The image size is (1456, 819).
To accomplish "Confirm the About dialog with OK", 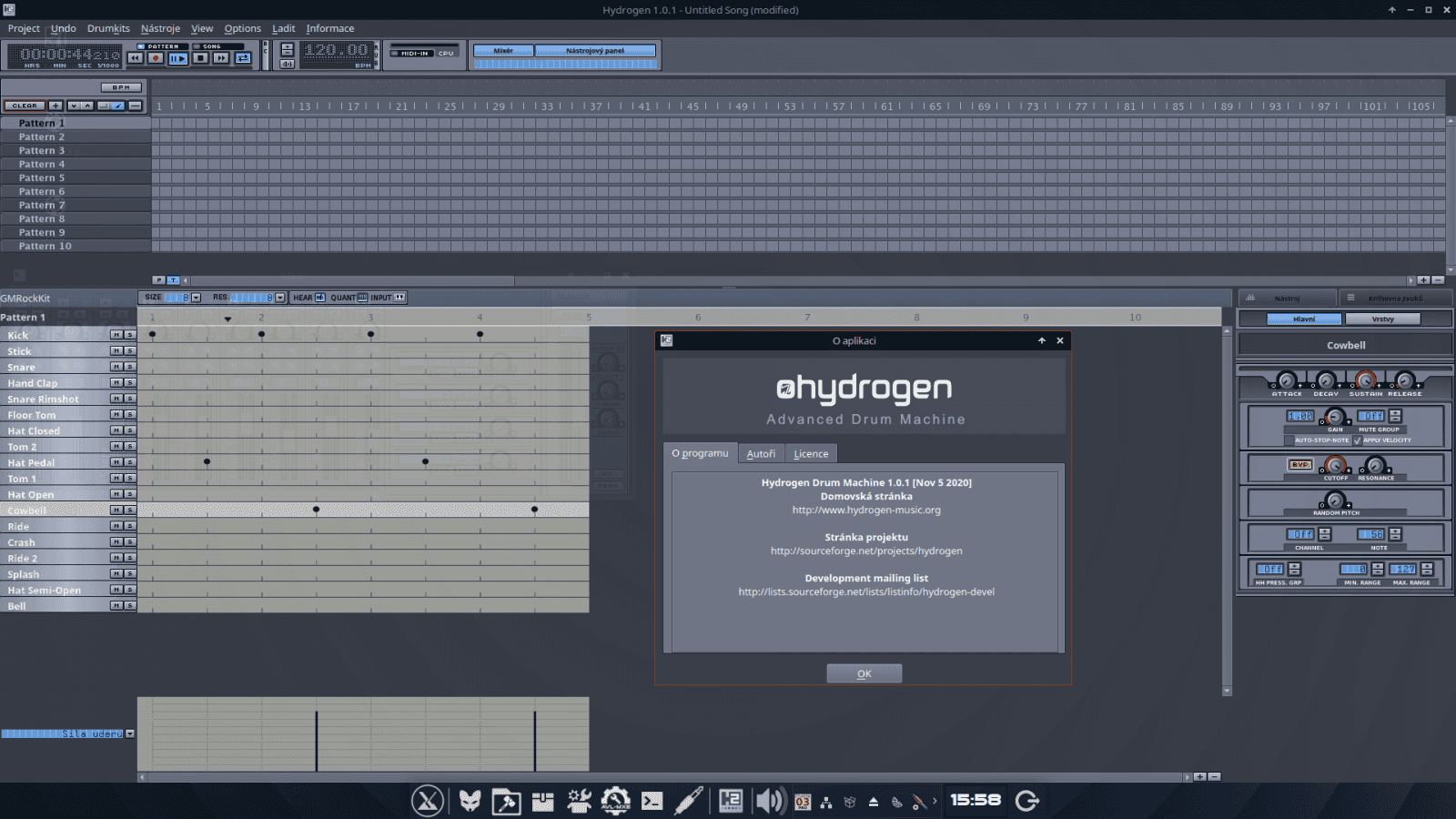I will pyautogui.click(x=864, y=673).
